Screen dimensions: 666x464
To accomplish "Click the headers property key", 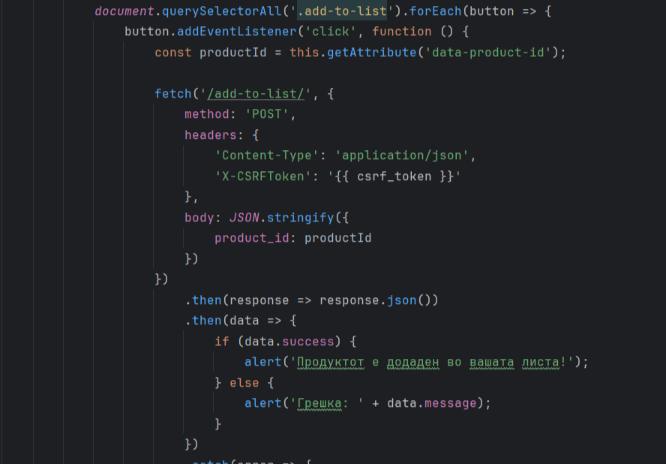I will 211,135.
